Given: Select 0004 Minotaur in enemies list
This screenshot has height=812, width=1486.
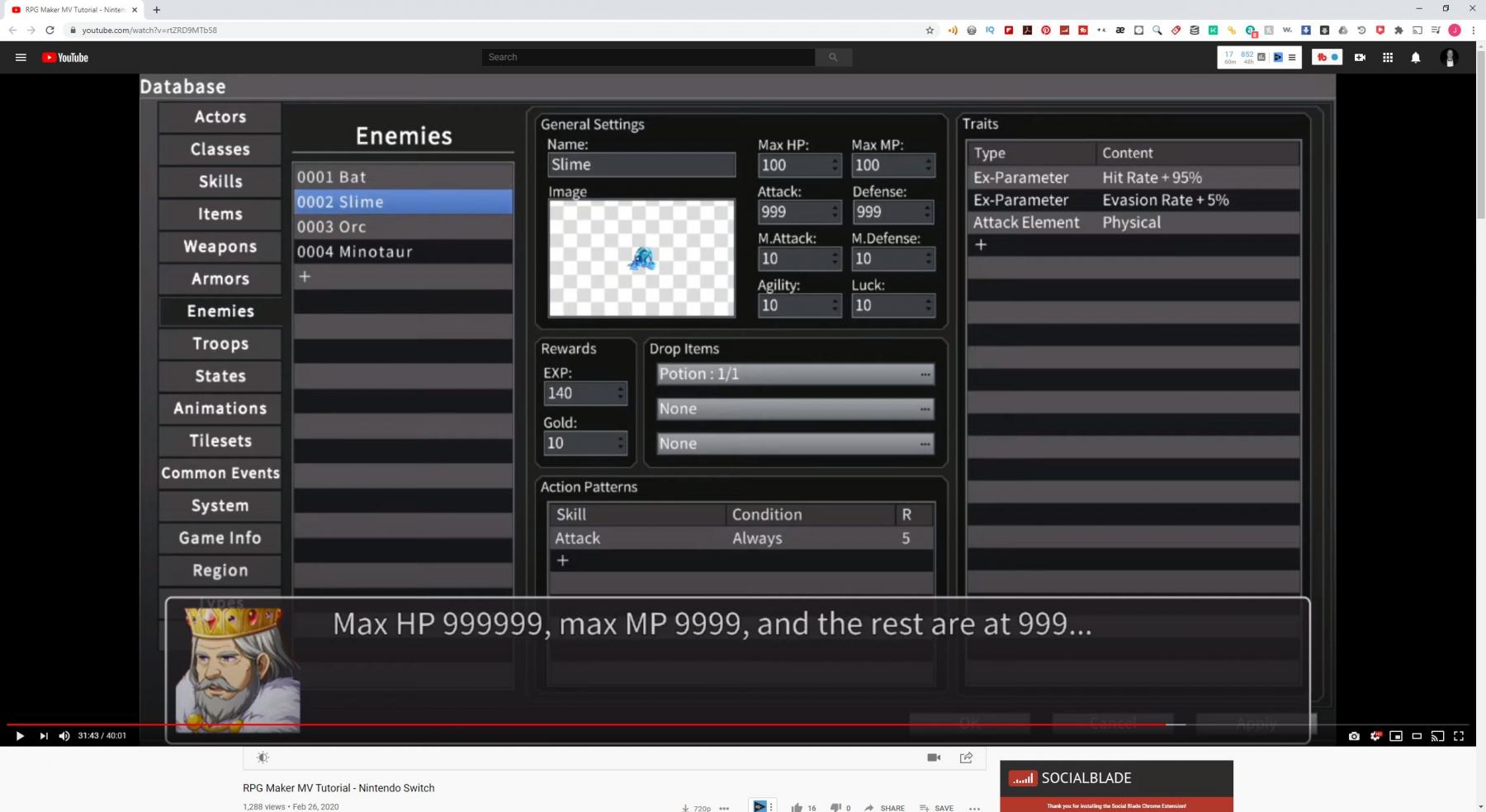Looking at the screenshot, I should [x=403, y=252].
